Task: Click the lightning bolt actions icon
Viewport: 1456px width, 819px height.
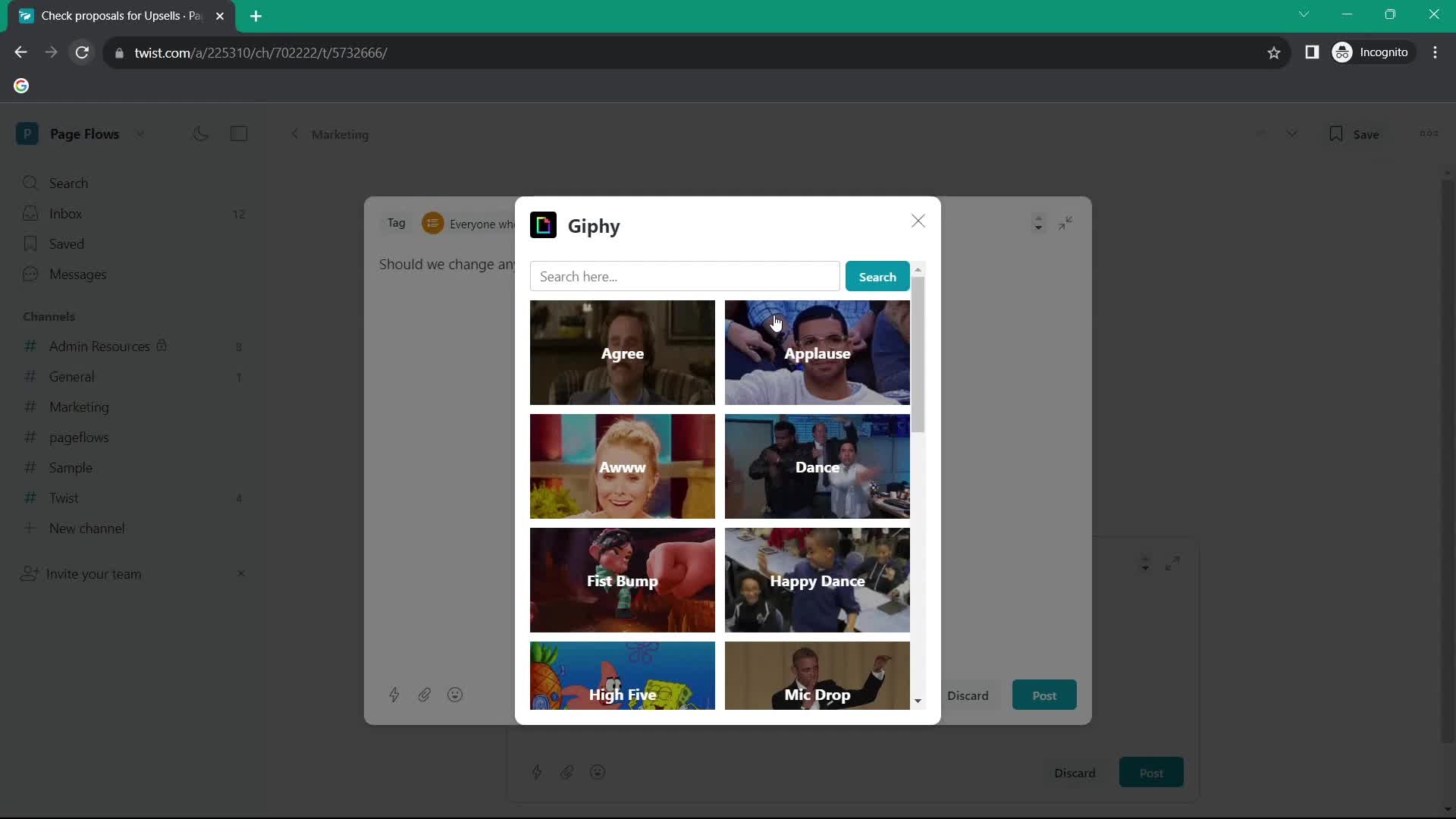Action: tap(394, 694)
